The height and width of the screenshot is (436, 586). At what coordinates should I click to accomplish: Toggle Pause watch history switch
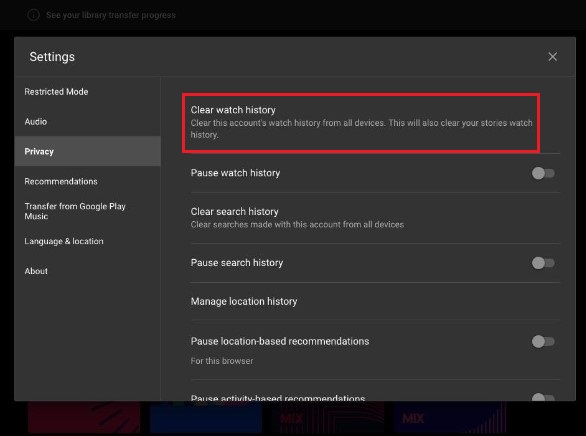click(543, 173)
